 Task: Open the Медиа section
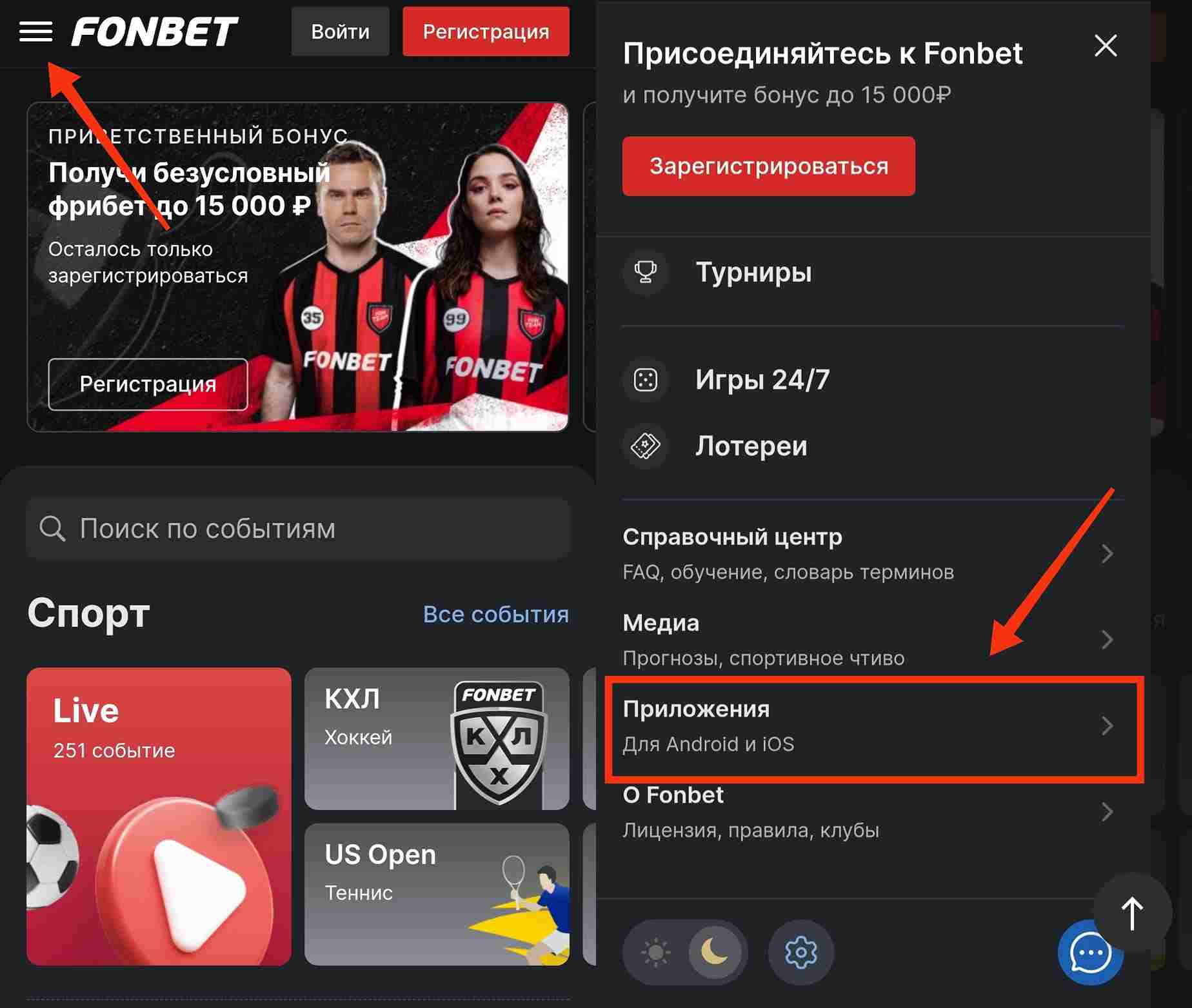coord(873,639)
